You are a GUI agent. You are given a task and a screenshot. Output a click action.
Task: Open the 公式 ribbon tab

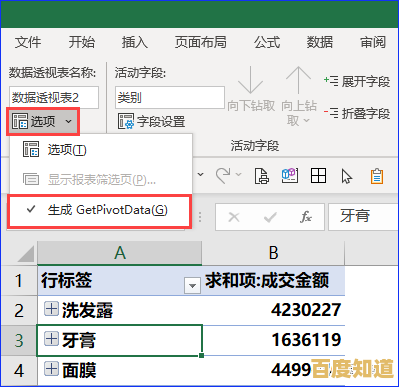267,42
